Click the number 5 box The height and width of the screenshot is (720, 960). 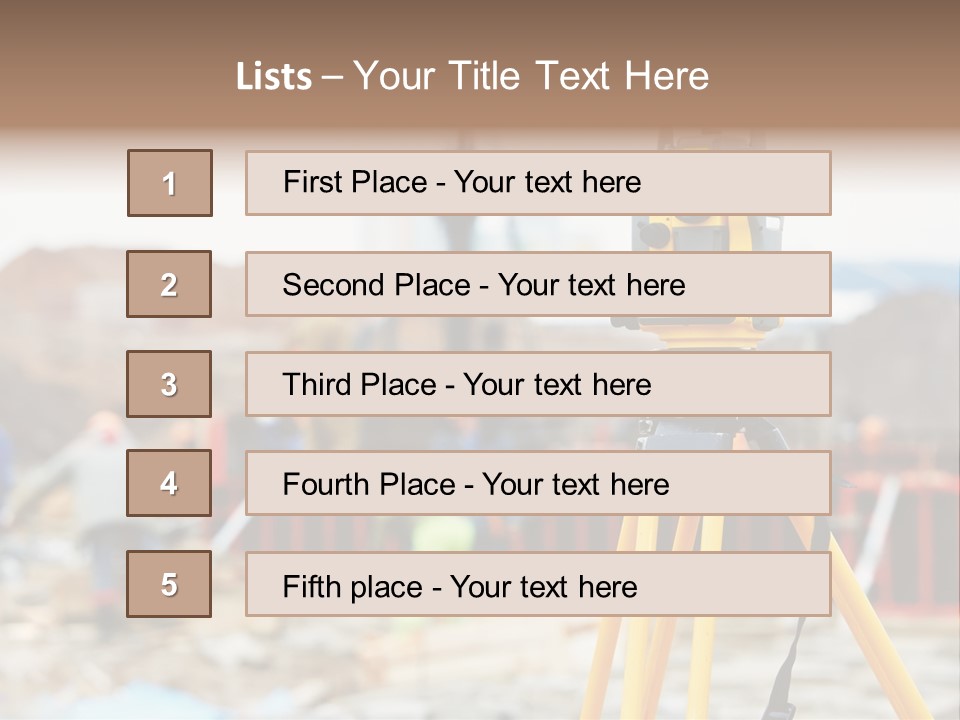pyautogui.click(x=169, y=584)
